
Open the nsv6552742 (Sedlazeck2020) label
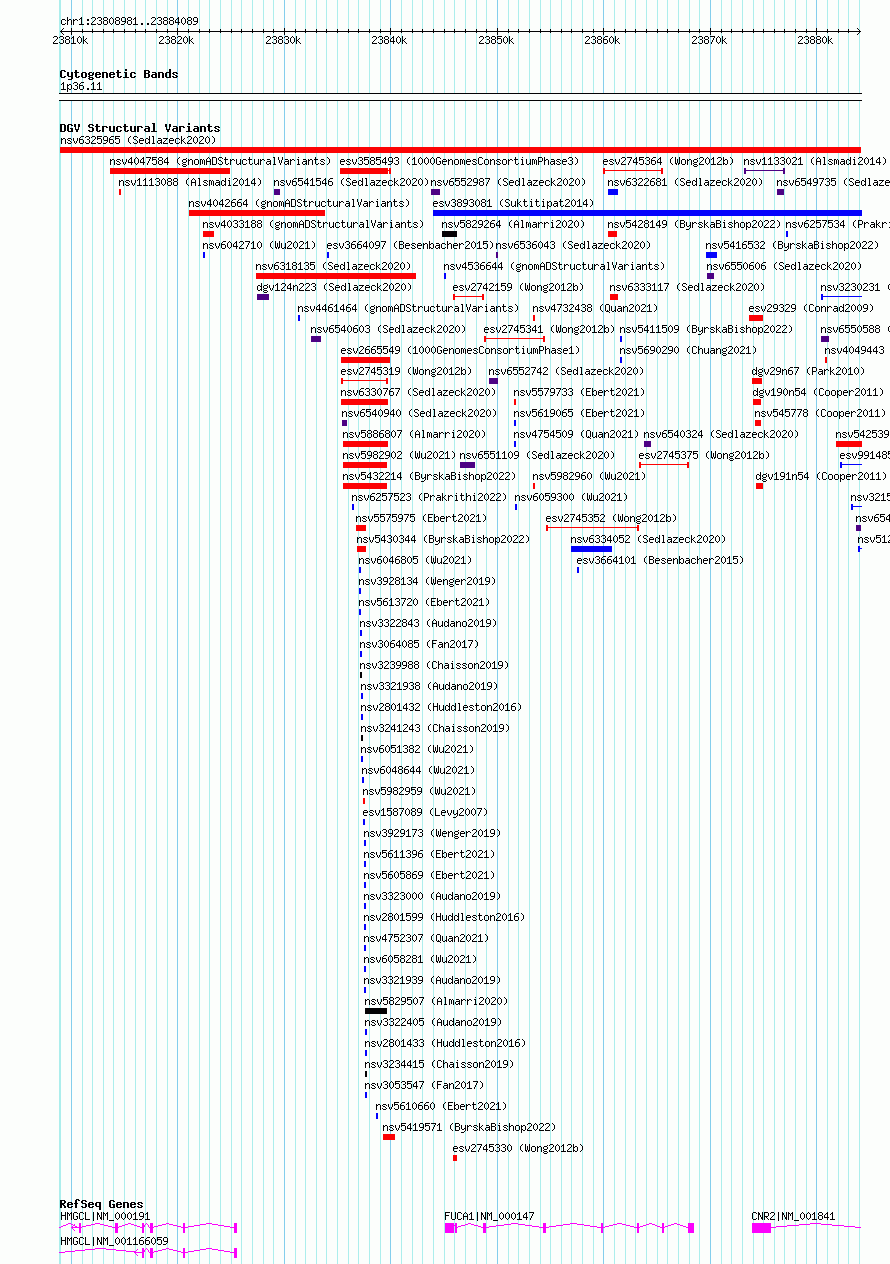click(x=566, y=371)
